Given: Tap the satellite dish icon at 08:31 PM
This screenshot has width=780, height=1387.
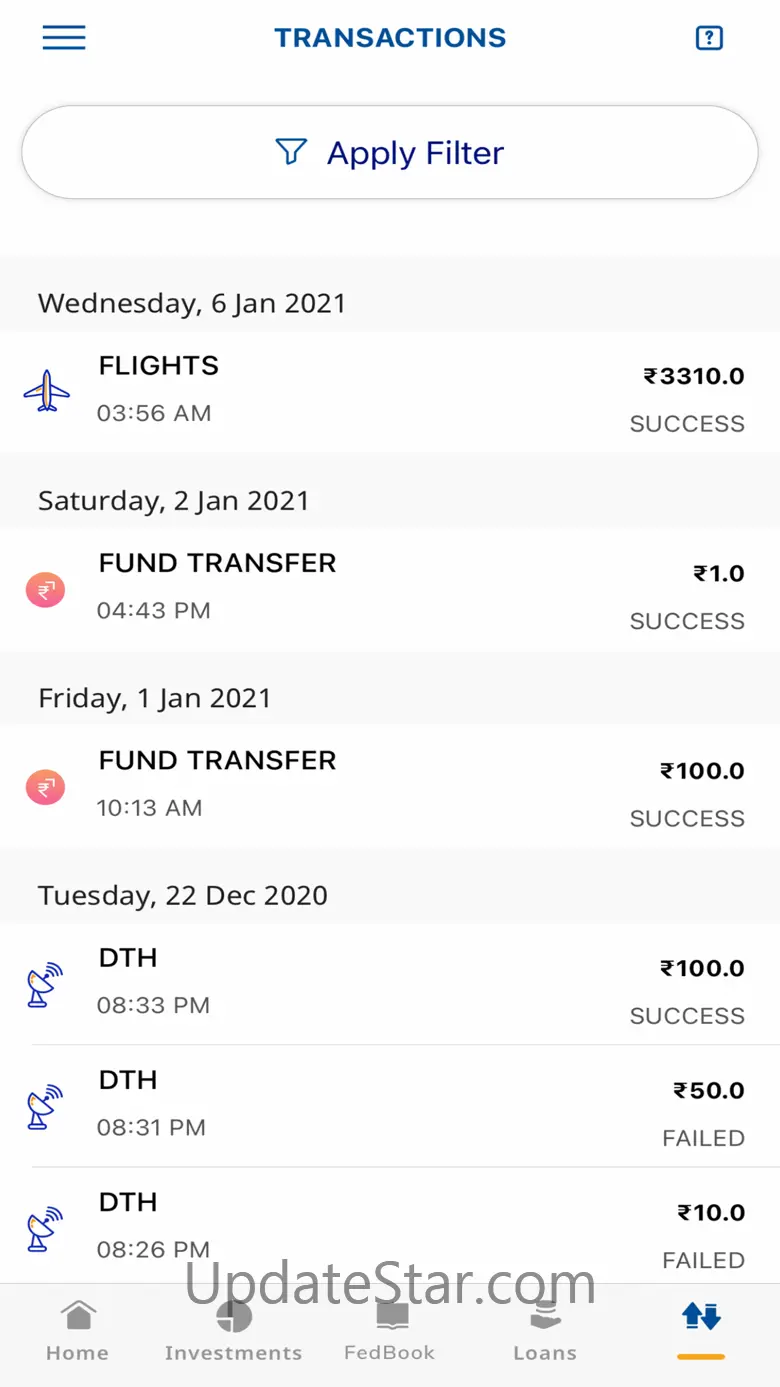Looking at the screenshot, I should tap(45, 1106).
